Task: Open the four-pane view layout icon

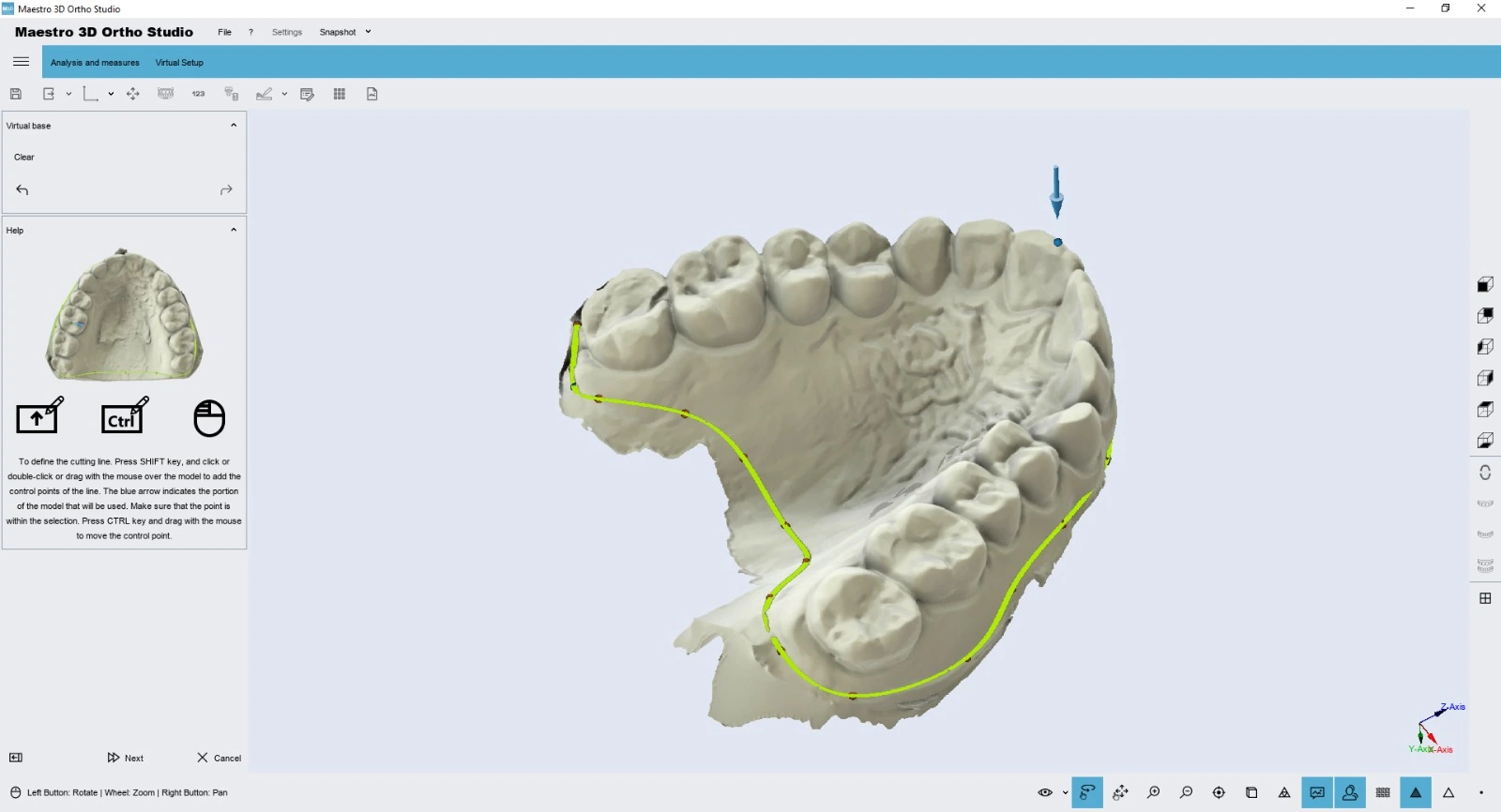Action: [1485, 598]
